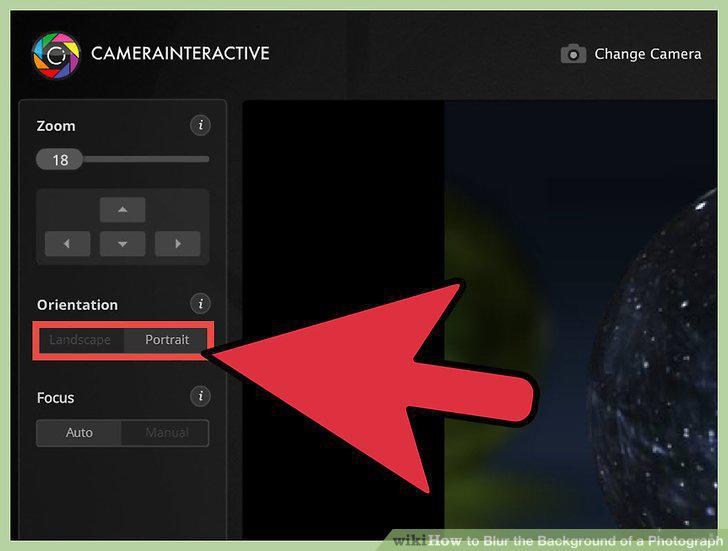Image resolution: width=728 pixels, height=551 pixels.
Task: Click the camera icon beside Change Camera
Action: 573,54
